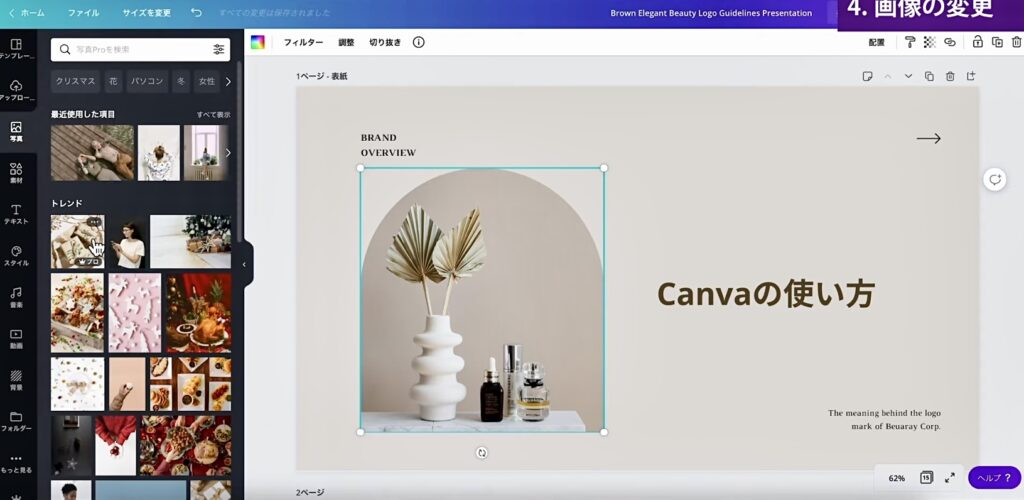The width and height of the screenshot is (1024, 500).
Task: Open the image color picker swatch
Action: pyautogui.click(x=258, y=42)
